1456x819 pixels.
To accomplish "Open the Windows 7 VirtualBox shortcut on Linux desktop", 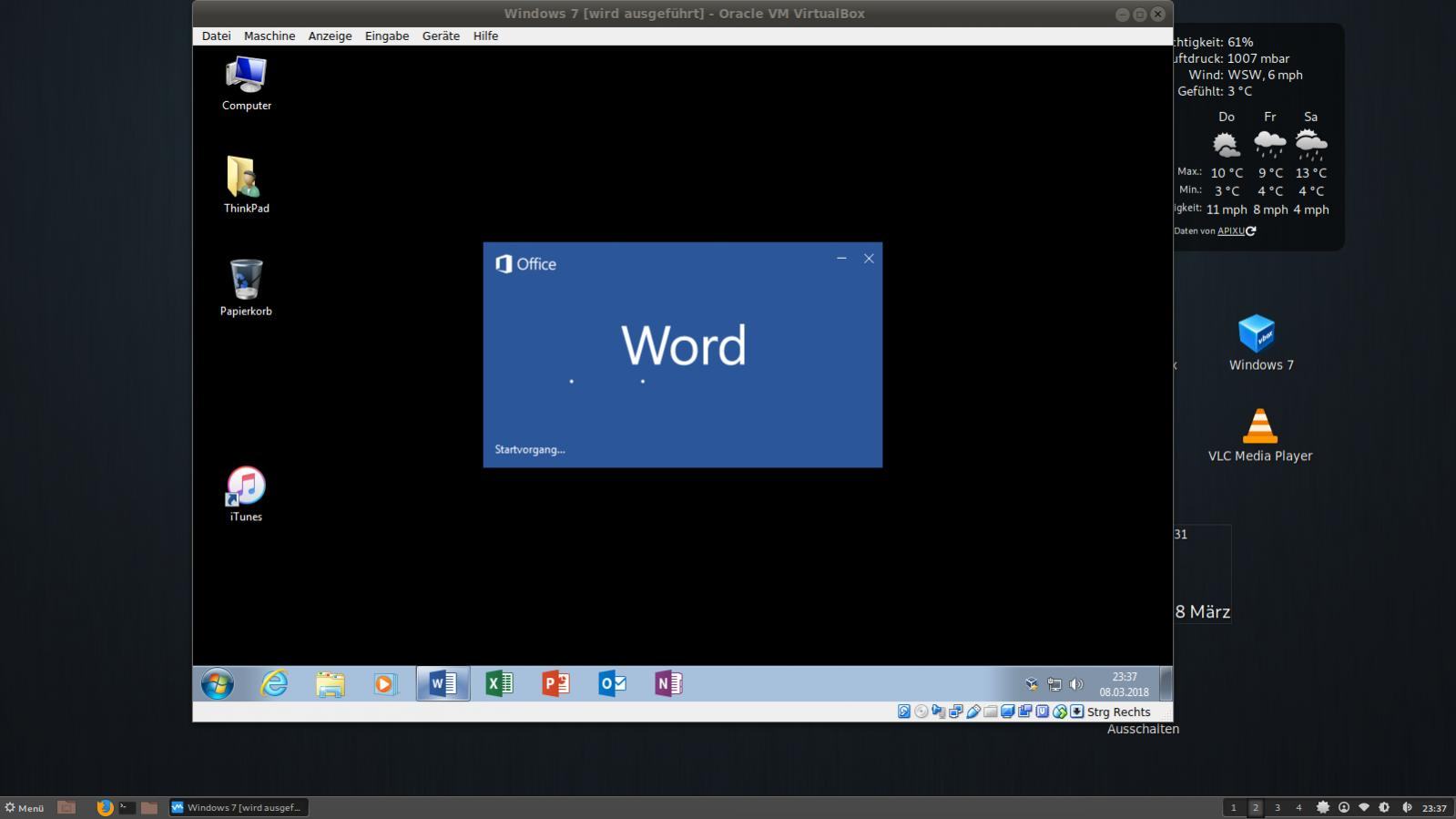I will (x=1261, y=343).
